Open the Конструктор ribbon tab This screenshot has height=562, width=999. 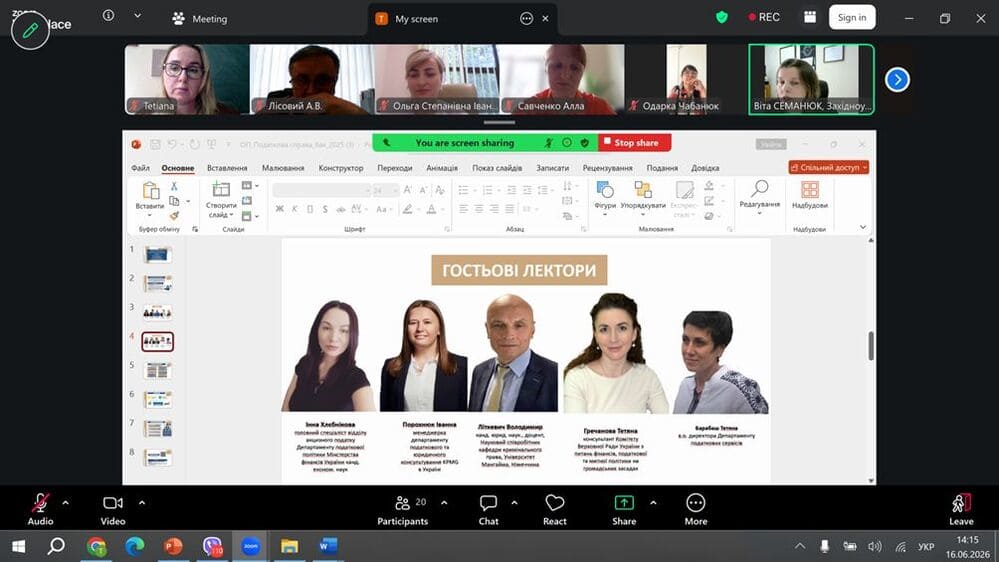click(341, 168)
